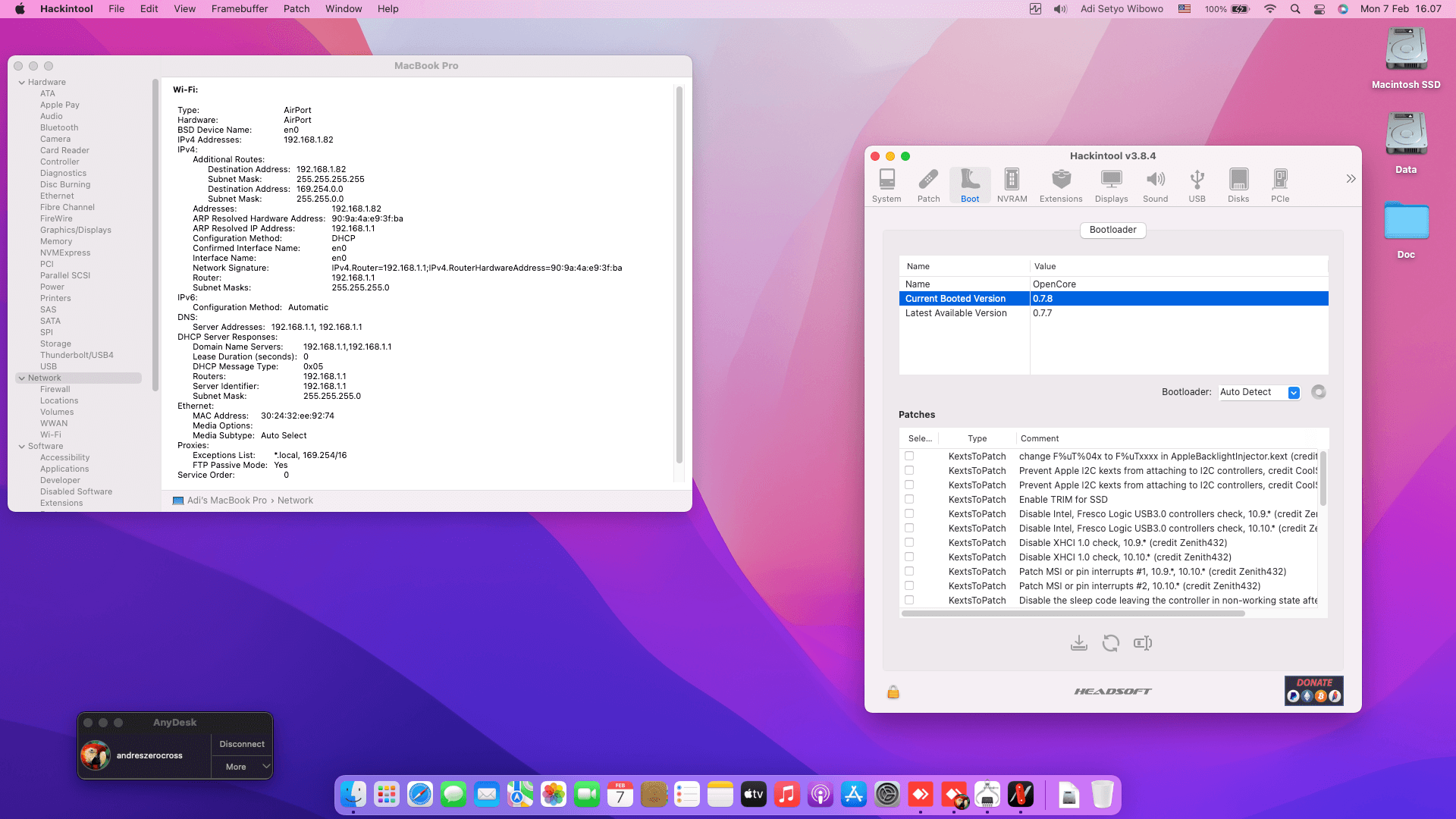Click the patches horizontal scrollbar
The image size is (1456, 819).
pos(1072,613)
